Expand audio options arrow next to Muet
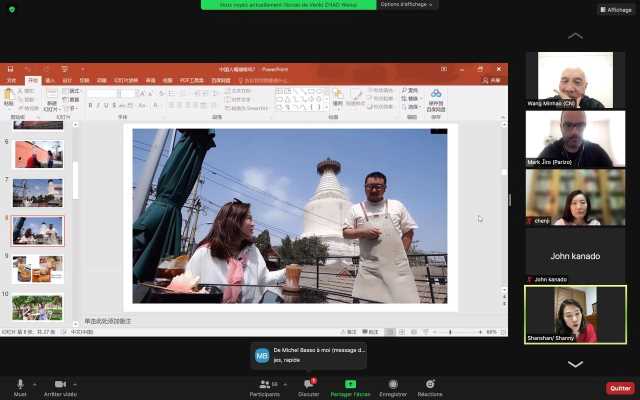640x400 pixels. click(35, 384)
